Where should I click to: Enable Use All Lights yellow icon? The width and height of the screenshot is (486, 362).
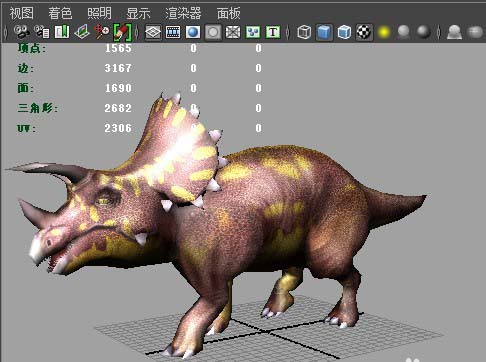pos(384,32)
